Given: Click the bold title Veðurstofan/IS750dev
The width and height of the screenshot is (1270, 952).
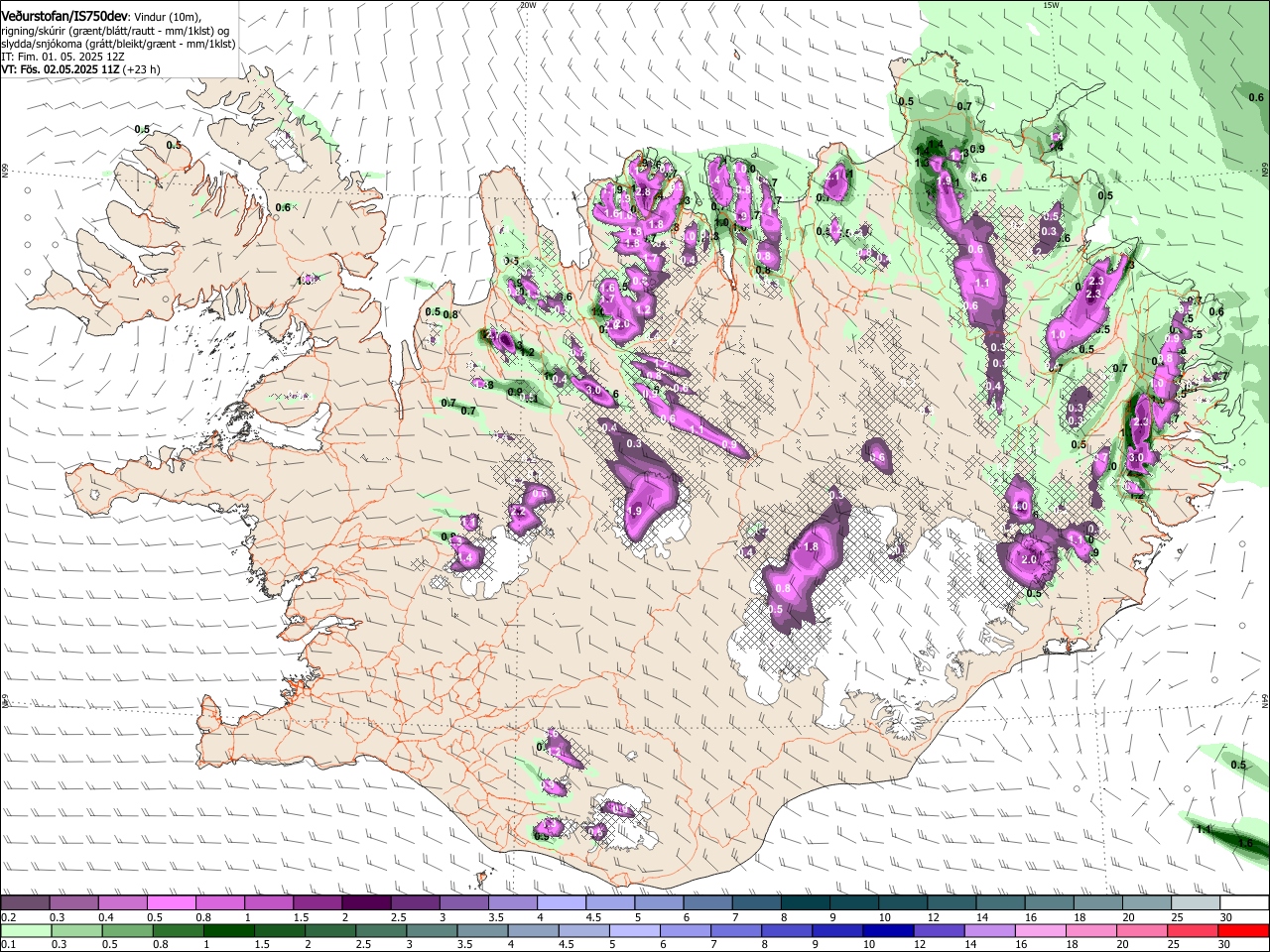Looking at the screenshot, I should pyautogui.click(x=64, y=15).
